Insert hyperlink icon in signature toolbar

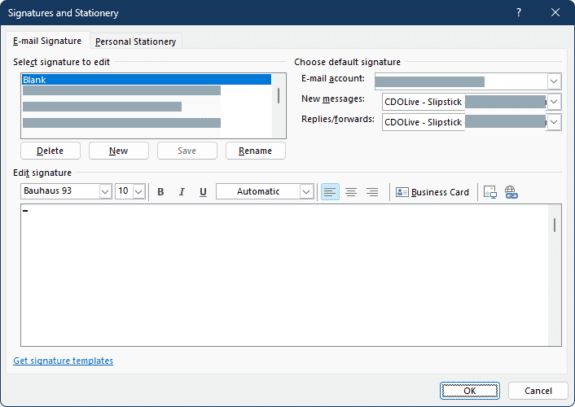click(x=511, y=192)
